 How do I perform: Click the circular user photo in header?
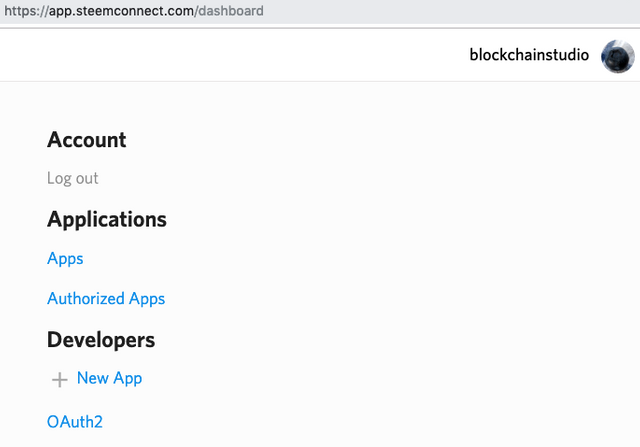(618, 56)
